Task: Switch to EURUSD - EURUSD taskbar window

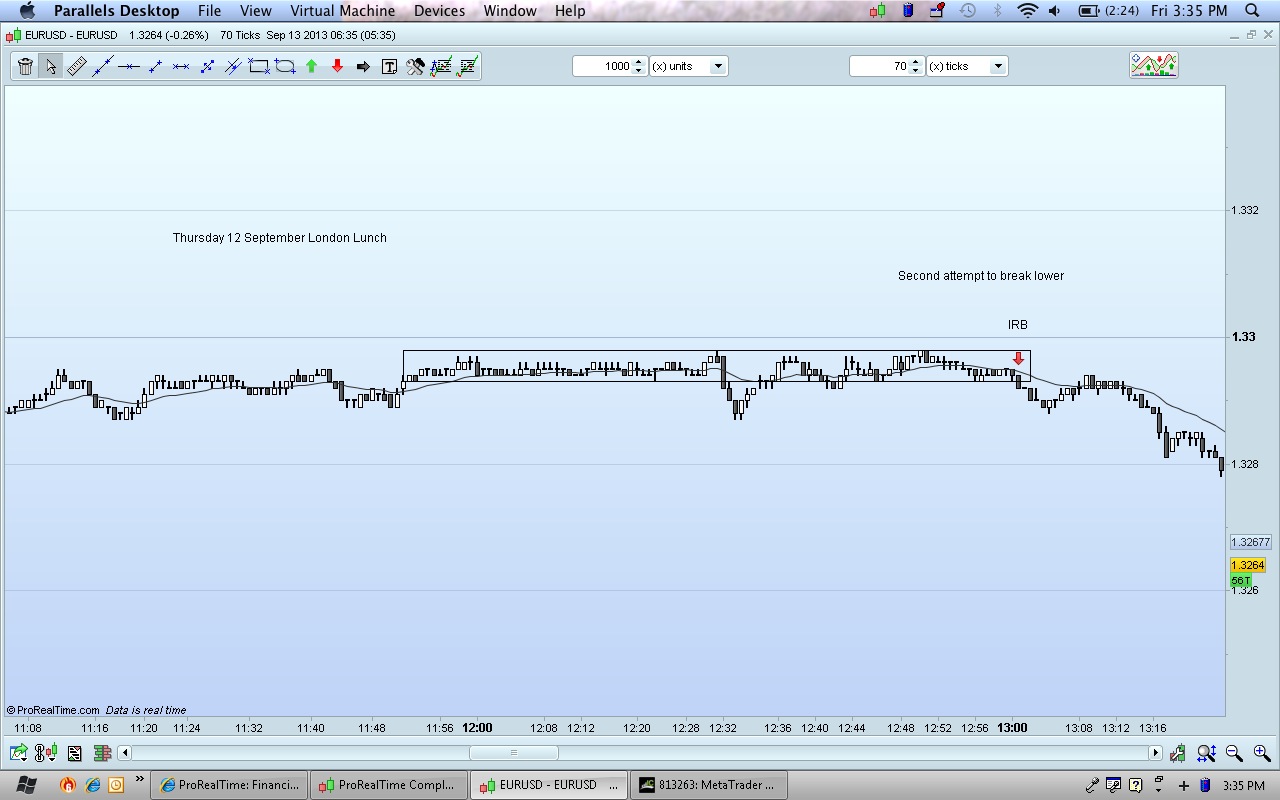Action: pos(548,785)
